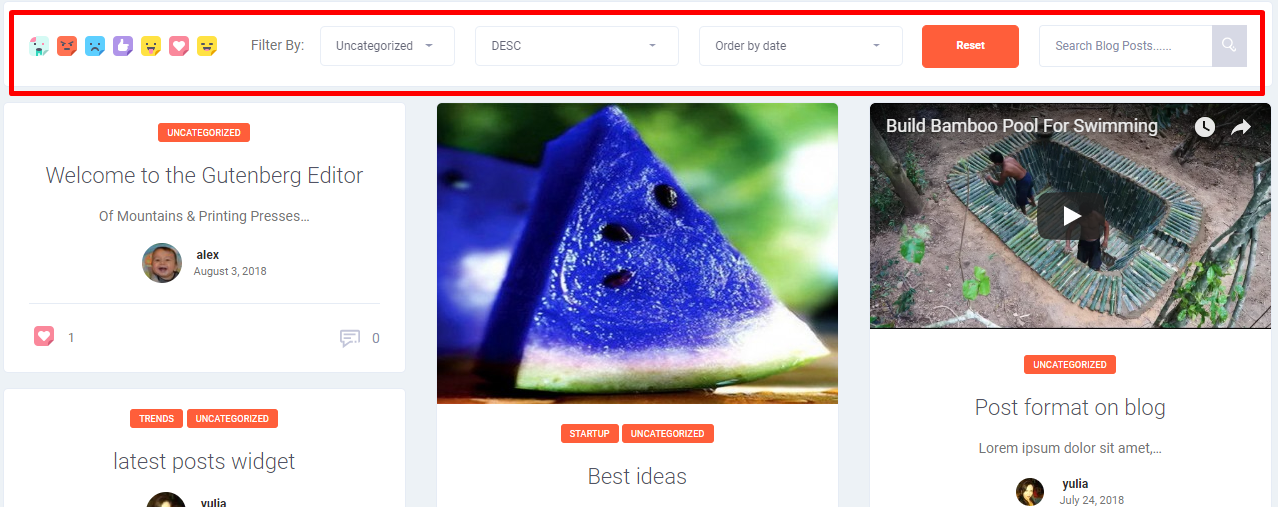Screen dimensions: 1278x507
Task: Select the pink heart reaction filter
Action: click(179, 46)
